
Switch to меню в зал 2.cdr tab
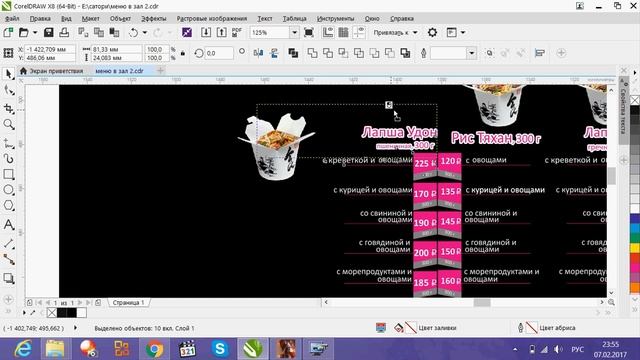click(119, 71)
